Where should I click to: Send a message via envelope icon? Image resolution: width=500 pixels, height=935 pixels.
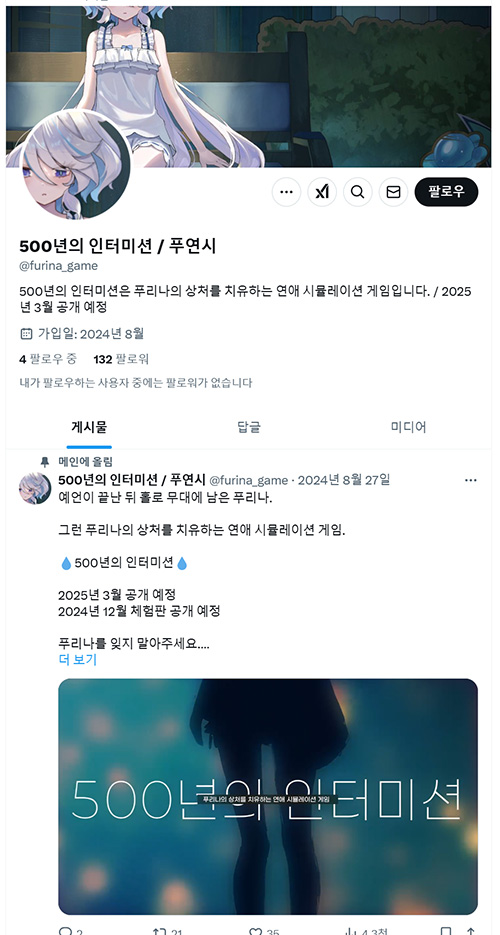tap(393, 192)
